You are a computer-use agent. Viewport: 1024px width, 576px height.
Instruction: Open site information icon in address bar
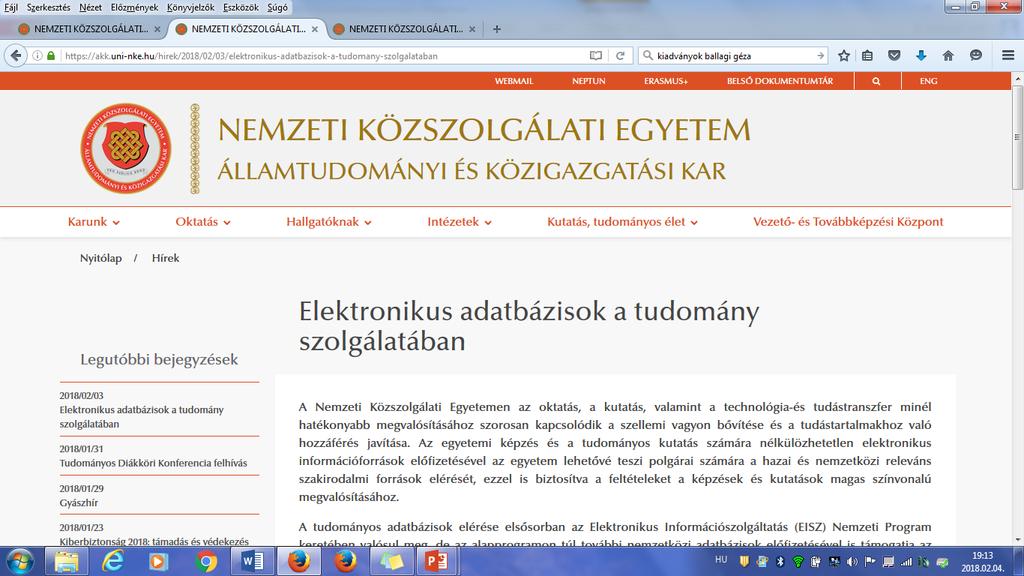coord(37,56)
